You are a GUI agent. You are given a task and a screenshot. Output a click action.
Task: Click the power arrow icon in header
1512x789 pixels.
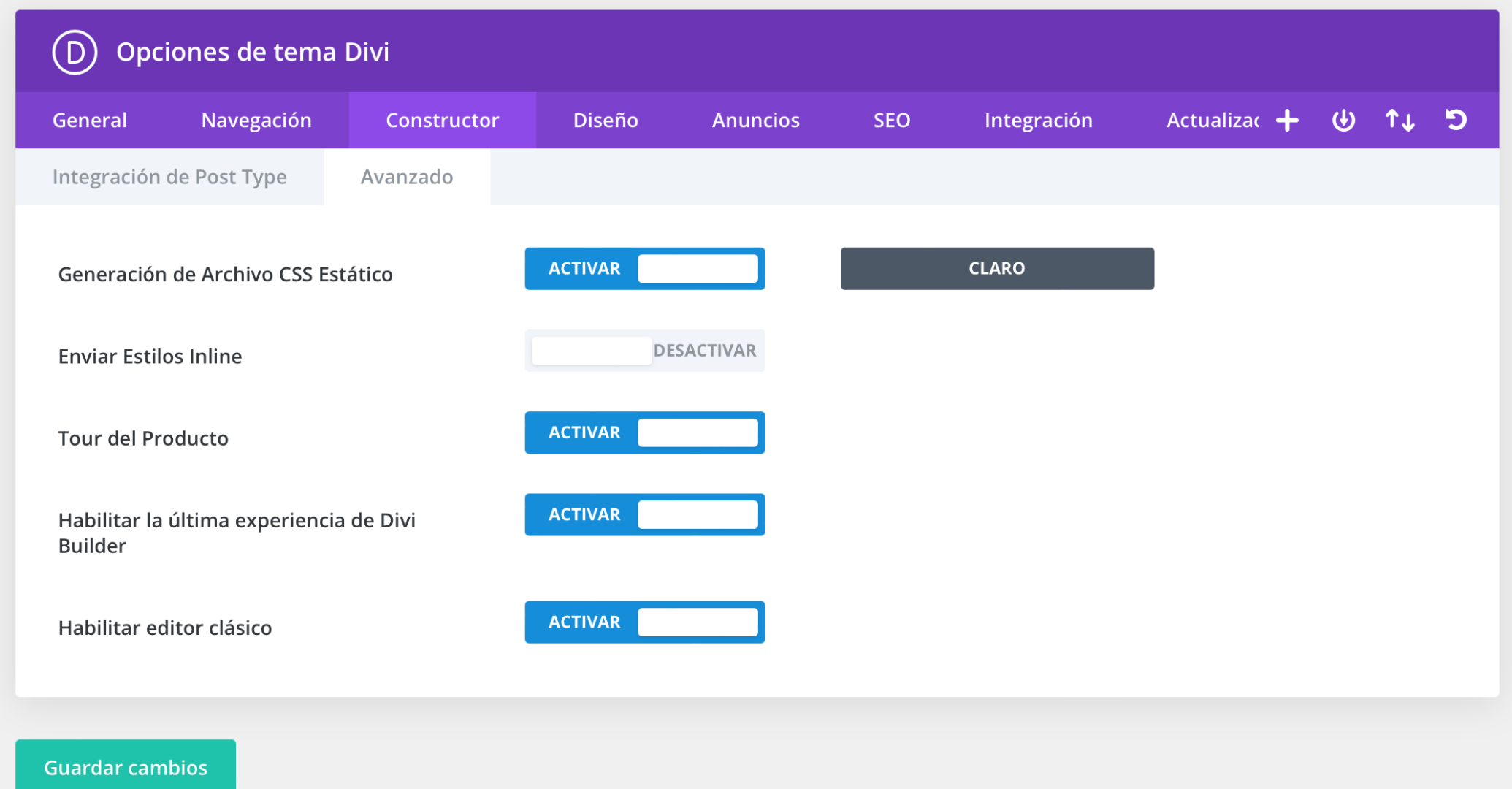(1343, 121)
